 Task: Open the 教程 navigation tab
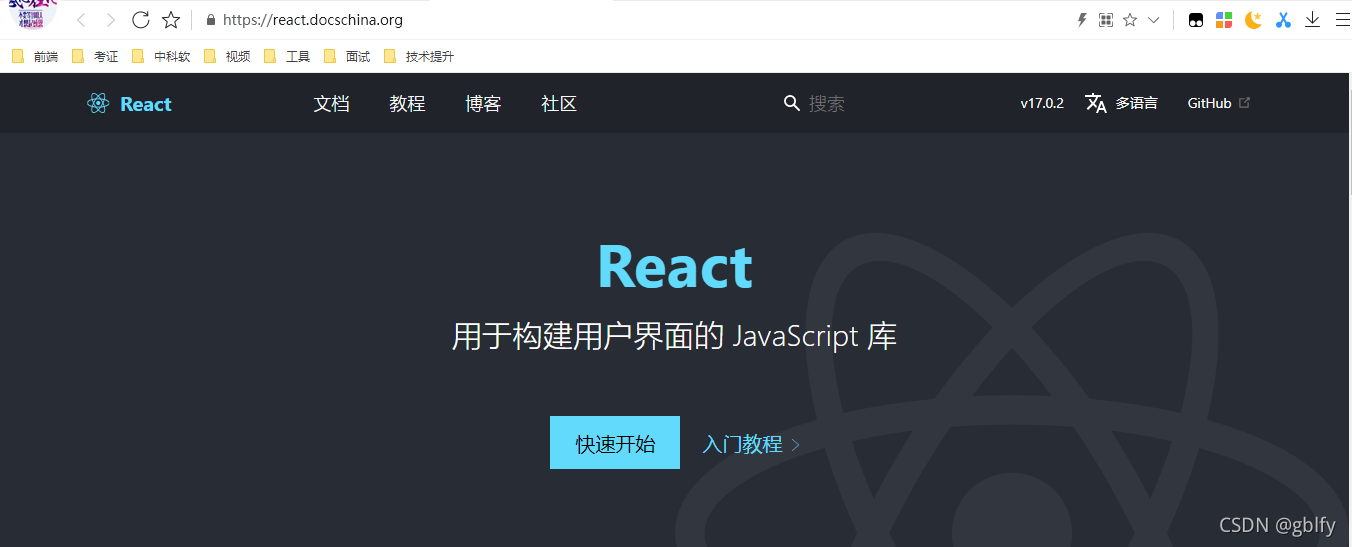pyautogui.click(x=408, y=104)
